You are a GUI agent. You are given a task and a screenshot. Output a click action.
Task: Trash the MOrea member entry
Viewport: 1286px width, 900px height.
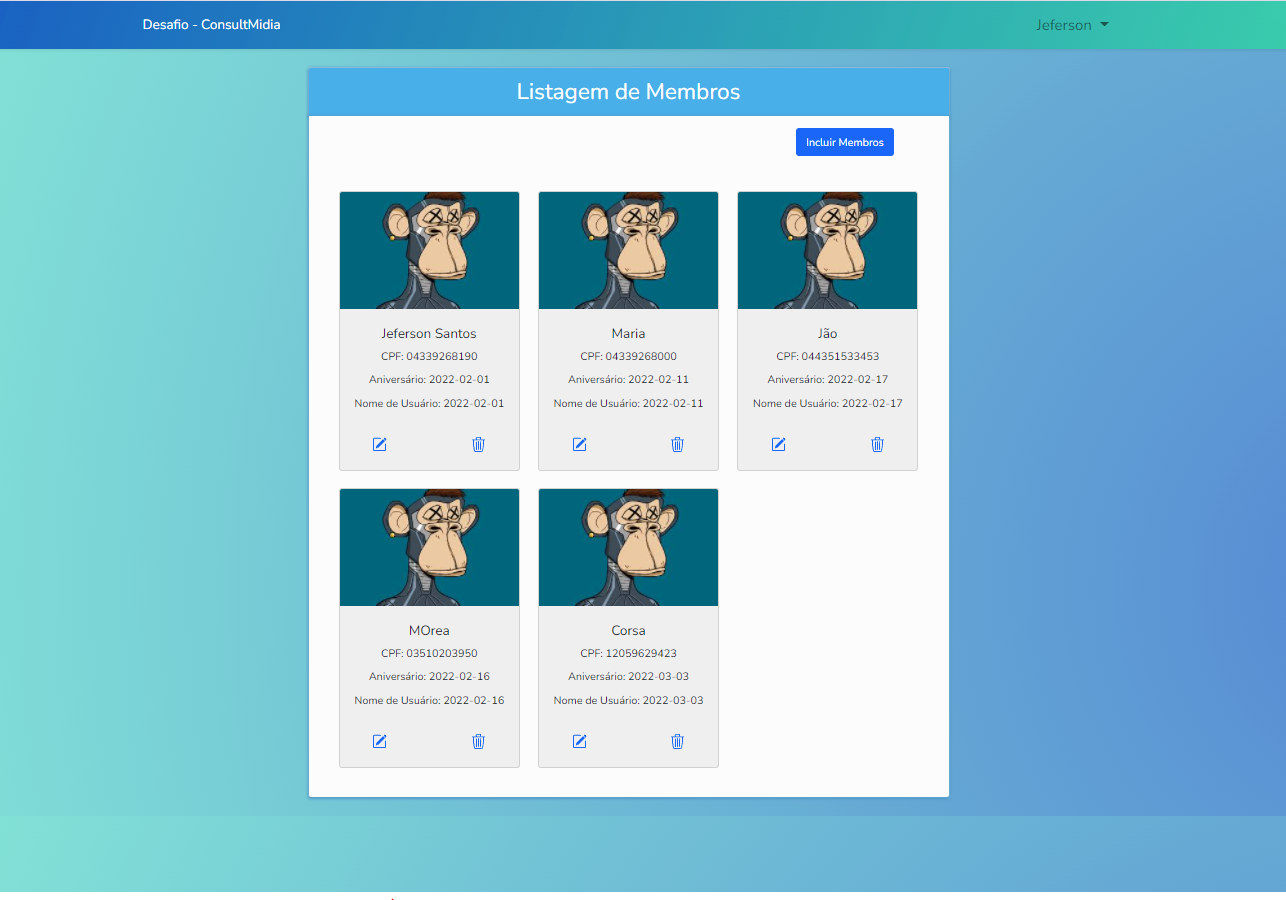(x=478, y=741)
